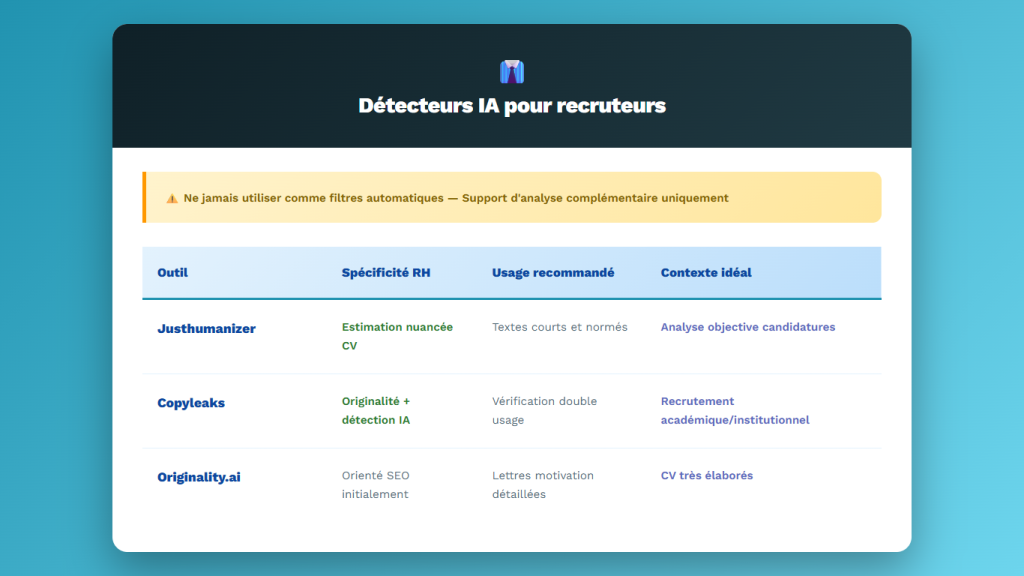
Task: Select the "Spécificité RH" column header
Action: pos(386,272)
